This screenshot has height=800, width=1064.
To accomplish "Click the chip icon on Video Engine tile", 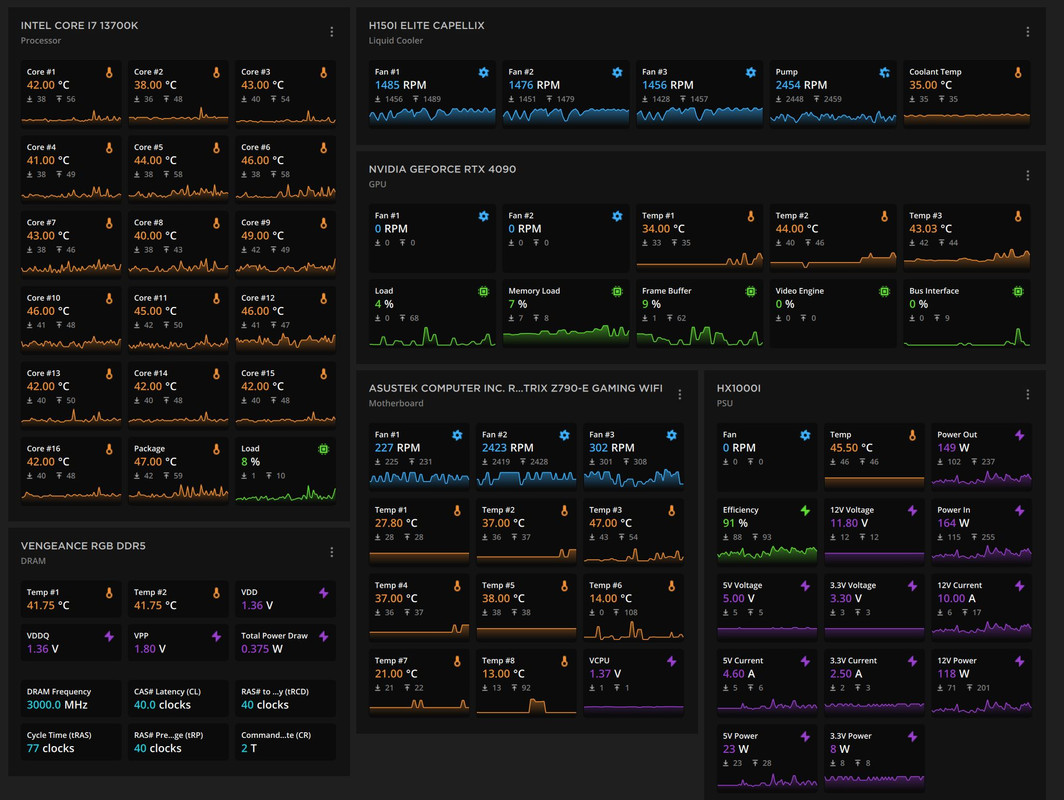I will [884, 292].
